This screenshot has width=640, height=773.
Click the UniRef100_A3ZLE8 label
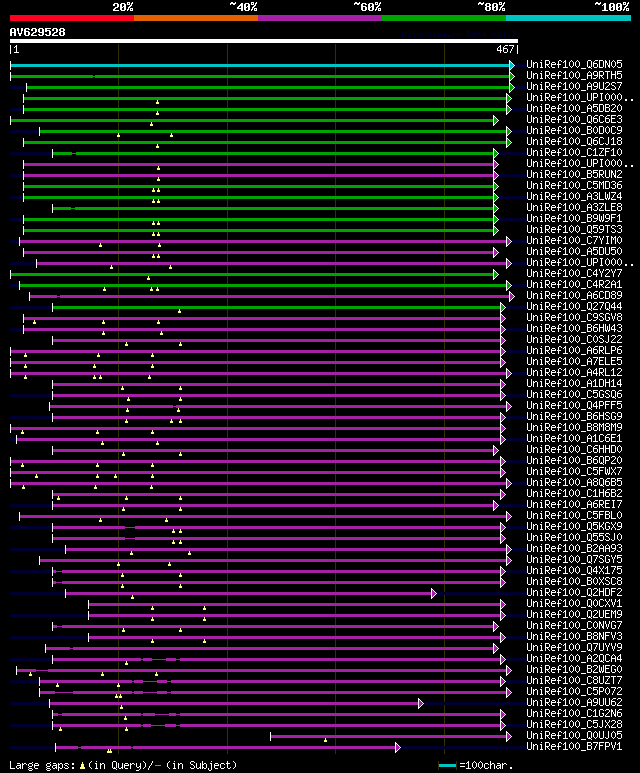click(x=574, y=208)
